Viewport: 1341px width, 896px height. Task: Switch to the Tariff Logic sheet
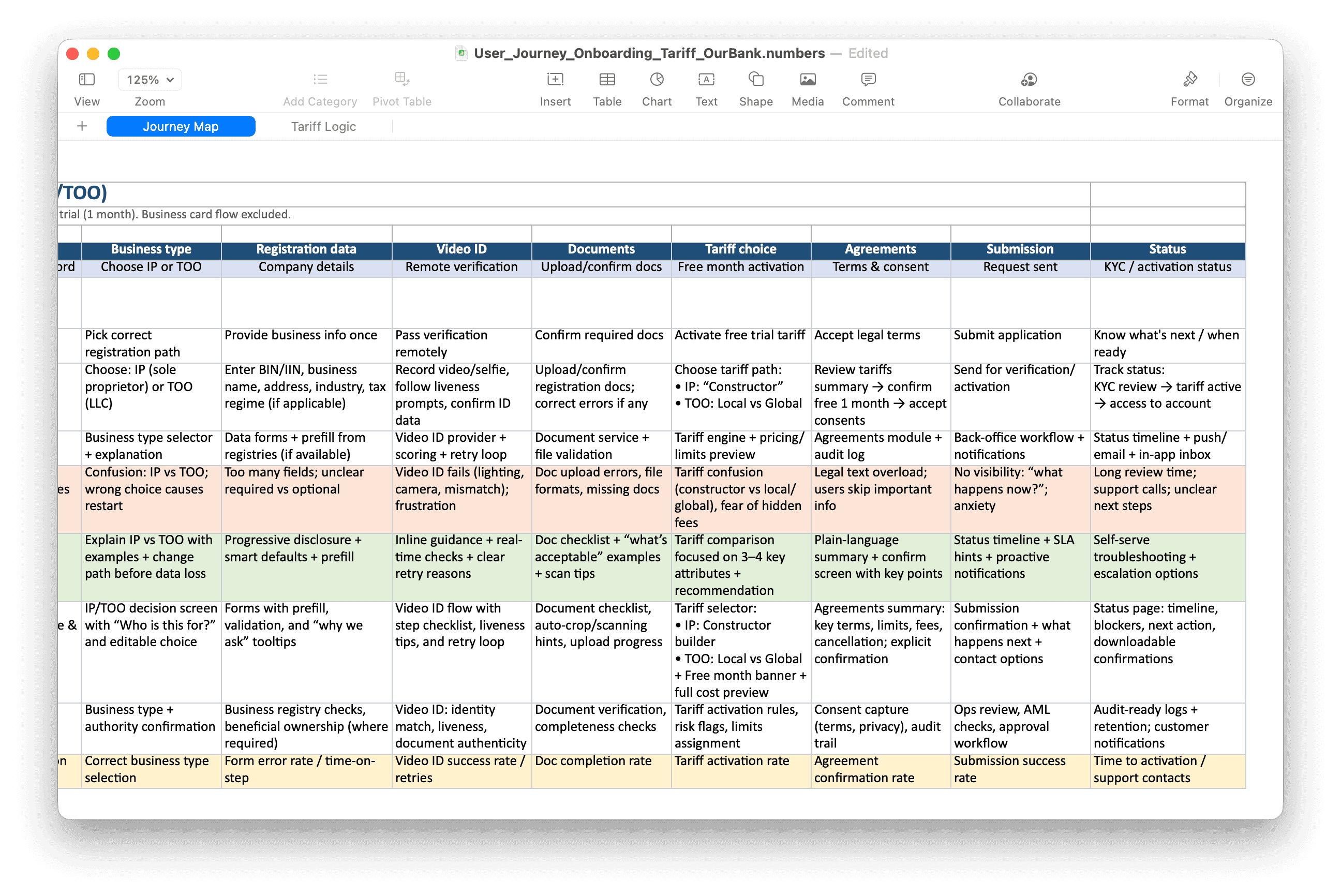pos(323,126)
